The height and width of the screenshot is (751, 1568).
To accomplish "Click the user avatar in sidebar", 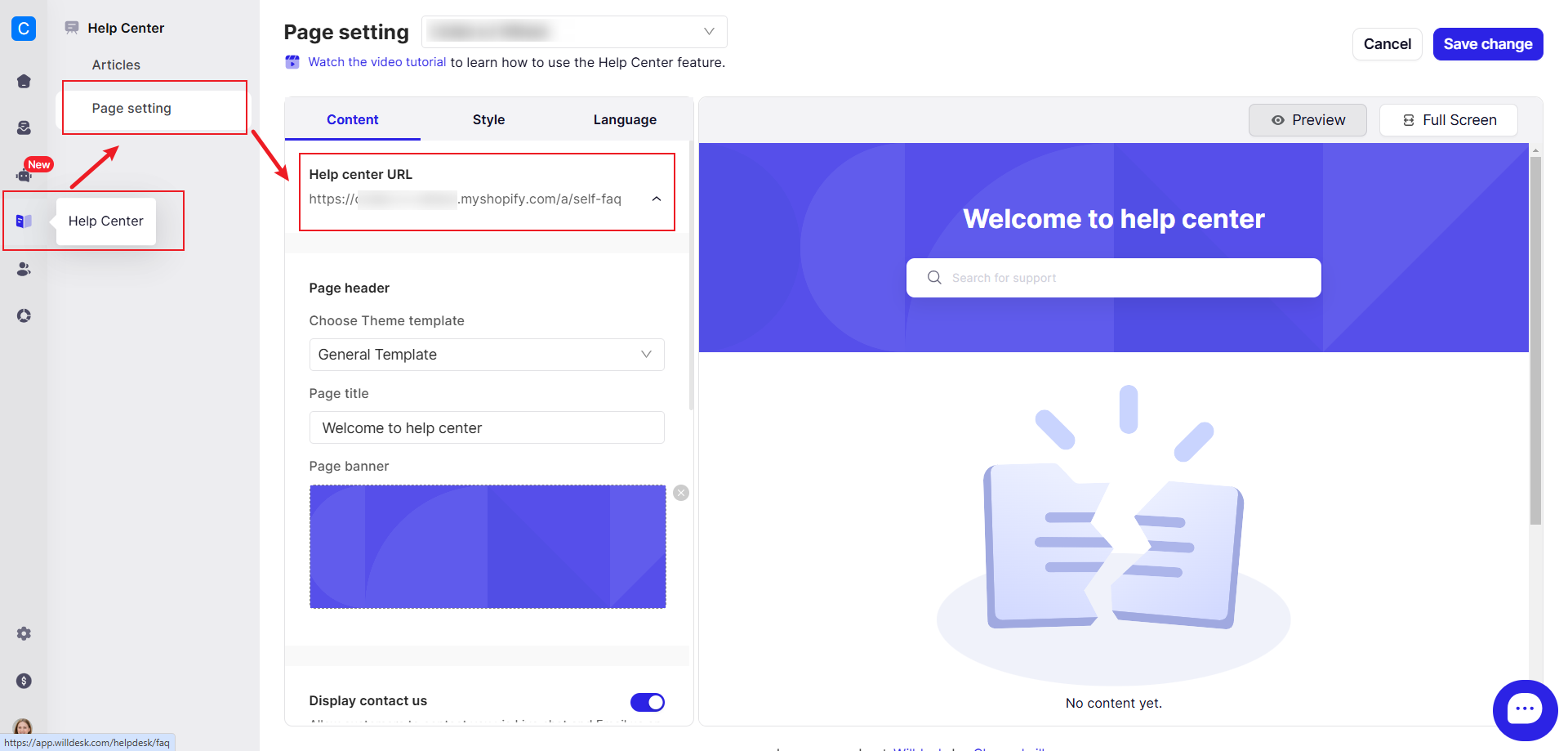I will click(x=24, y=726).
